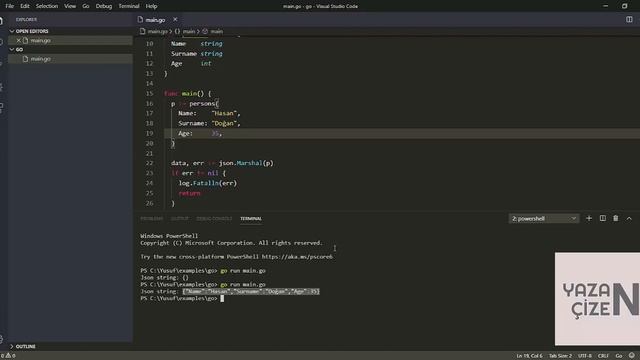The image size is (640, 360).
Task: Click the log.Fatalln(err) line
Action: [208, 183]
